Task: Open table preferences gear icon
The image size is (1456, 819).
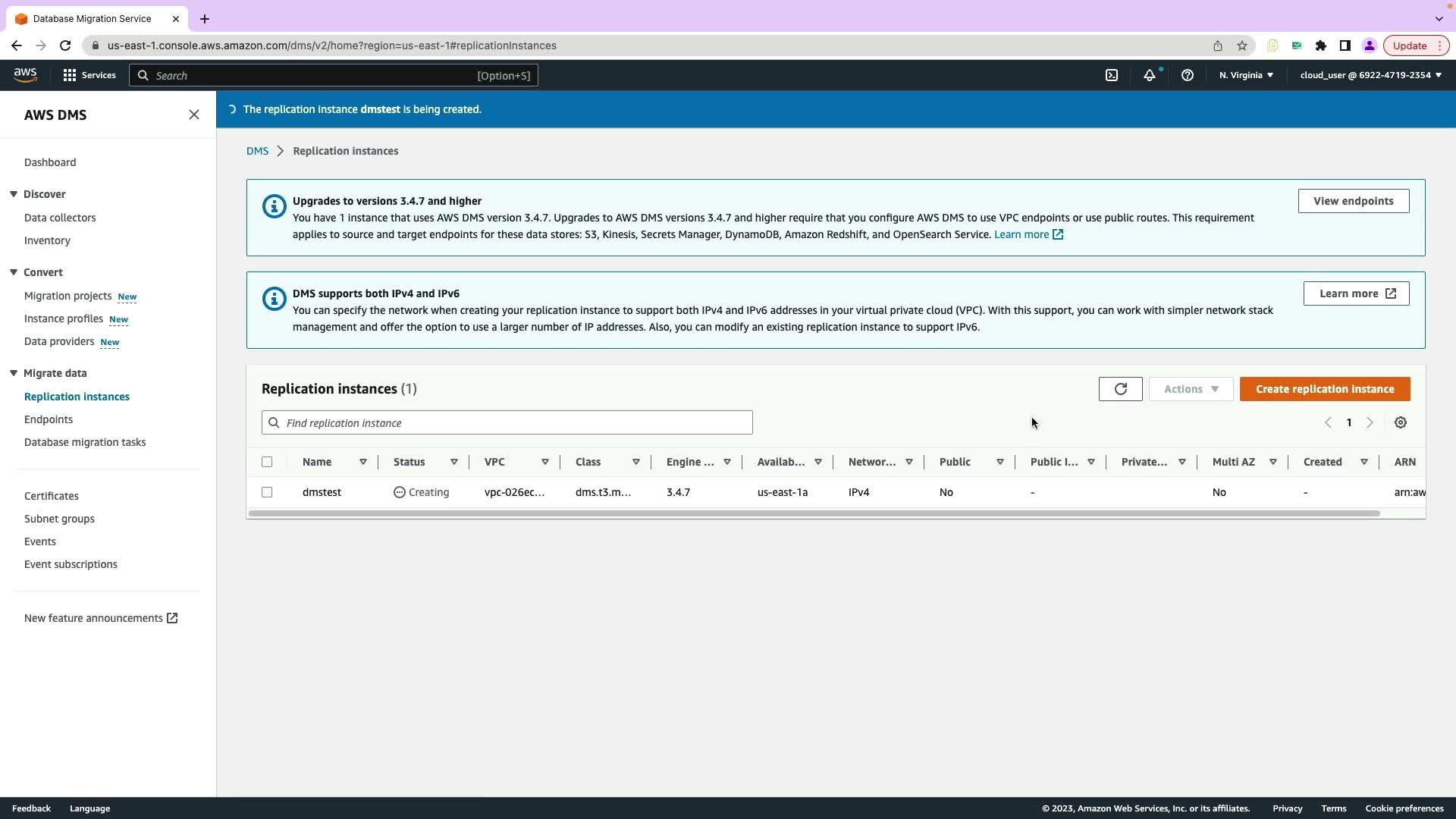Action: (x=1400, y=422)
